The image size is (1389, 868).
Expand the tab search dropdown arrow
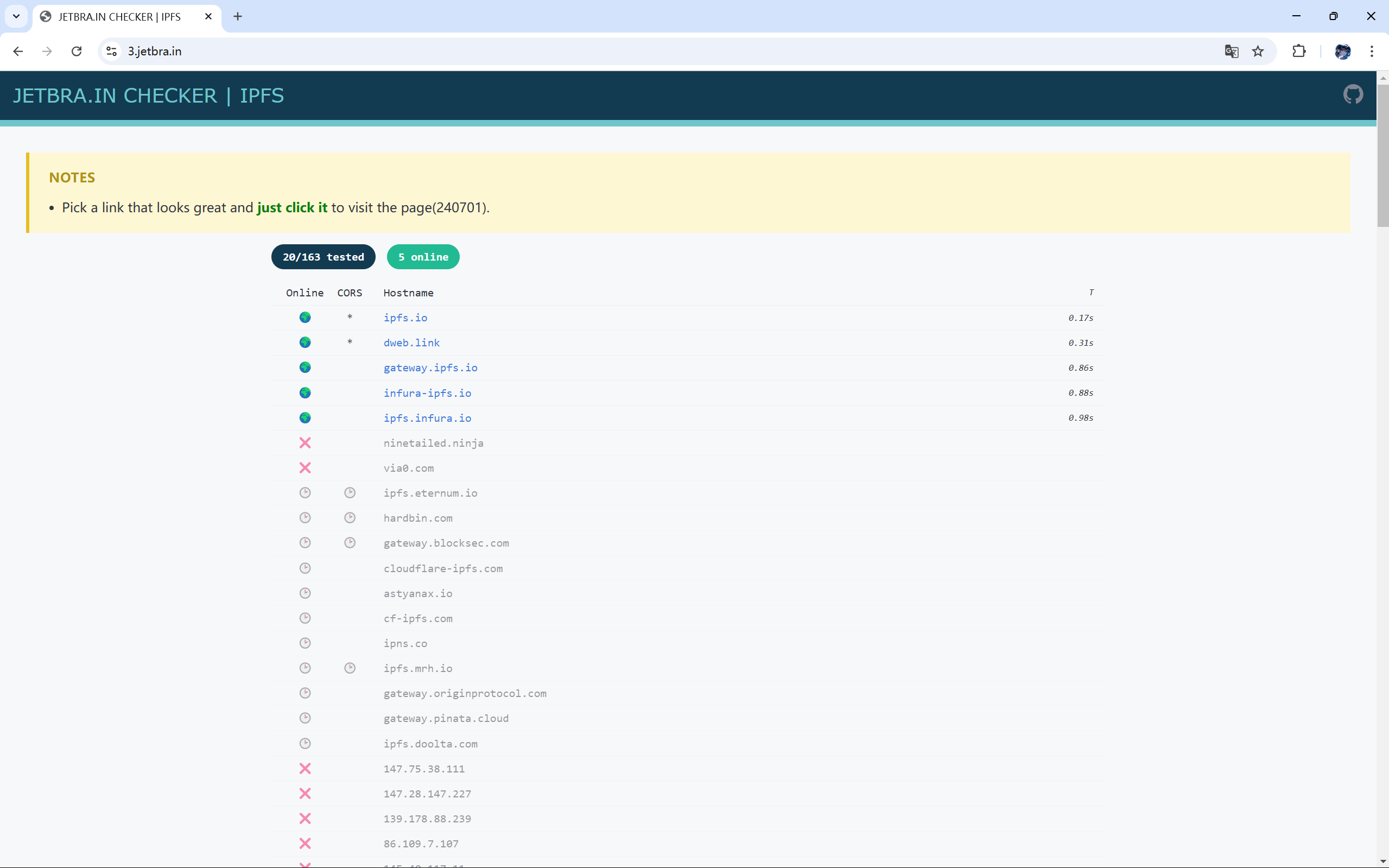(x=17, y=17)
